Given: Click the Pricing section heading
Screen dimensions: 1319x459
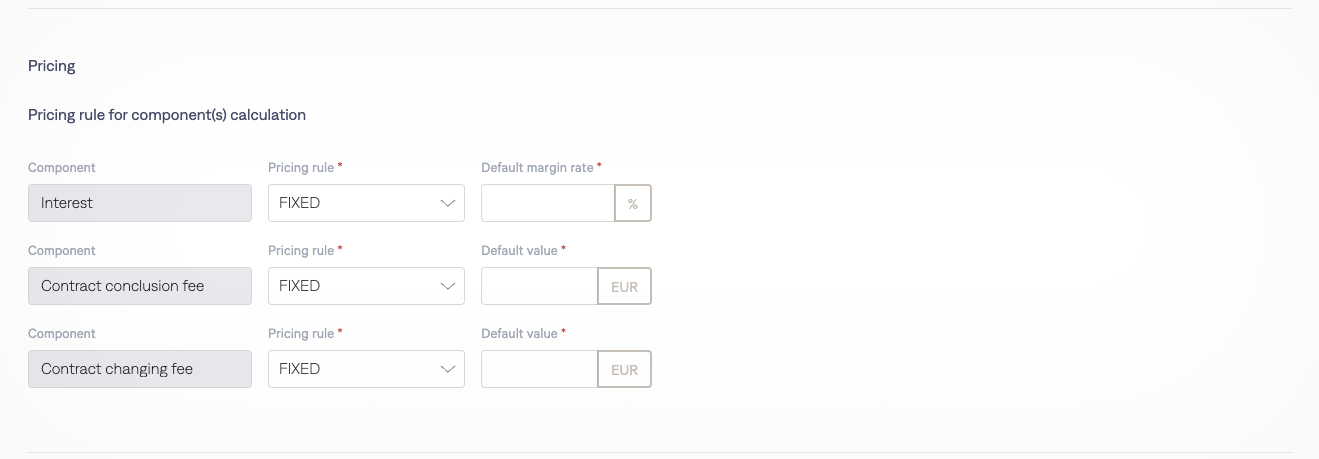Looking at the screenshot, I should pyautogui.click(x=52, y=66).
